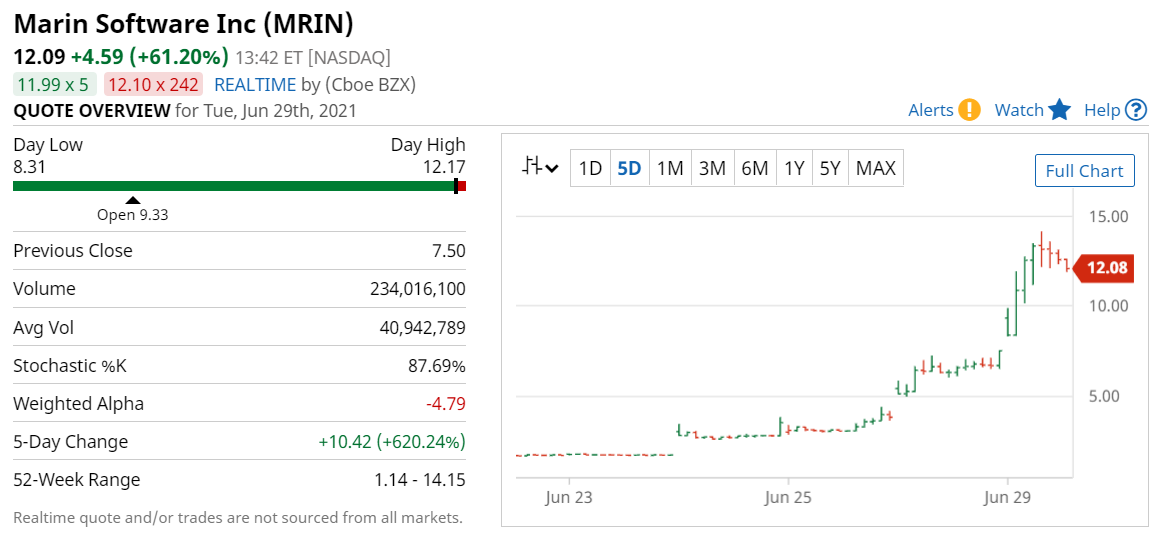This screenshot has height=534, width=1159.
Task: Click the 12.09 last price value
Action: click(x=39, y=57)
